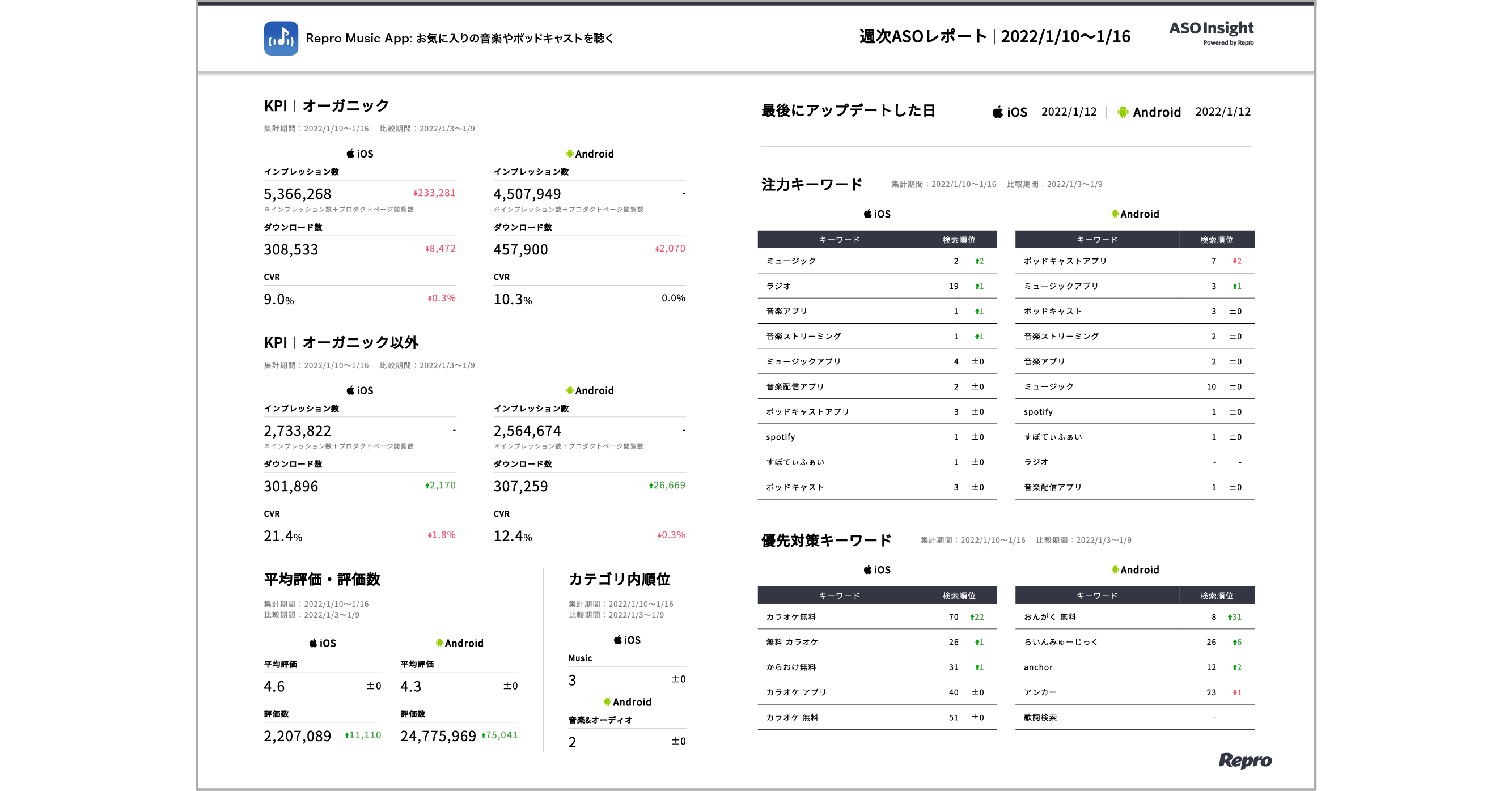Screen dimensions: 1512x791
Task: Click the 検索順位 header in iOS 注力 table
Action: tap(959, 240)
